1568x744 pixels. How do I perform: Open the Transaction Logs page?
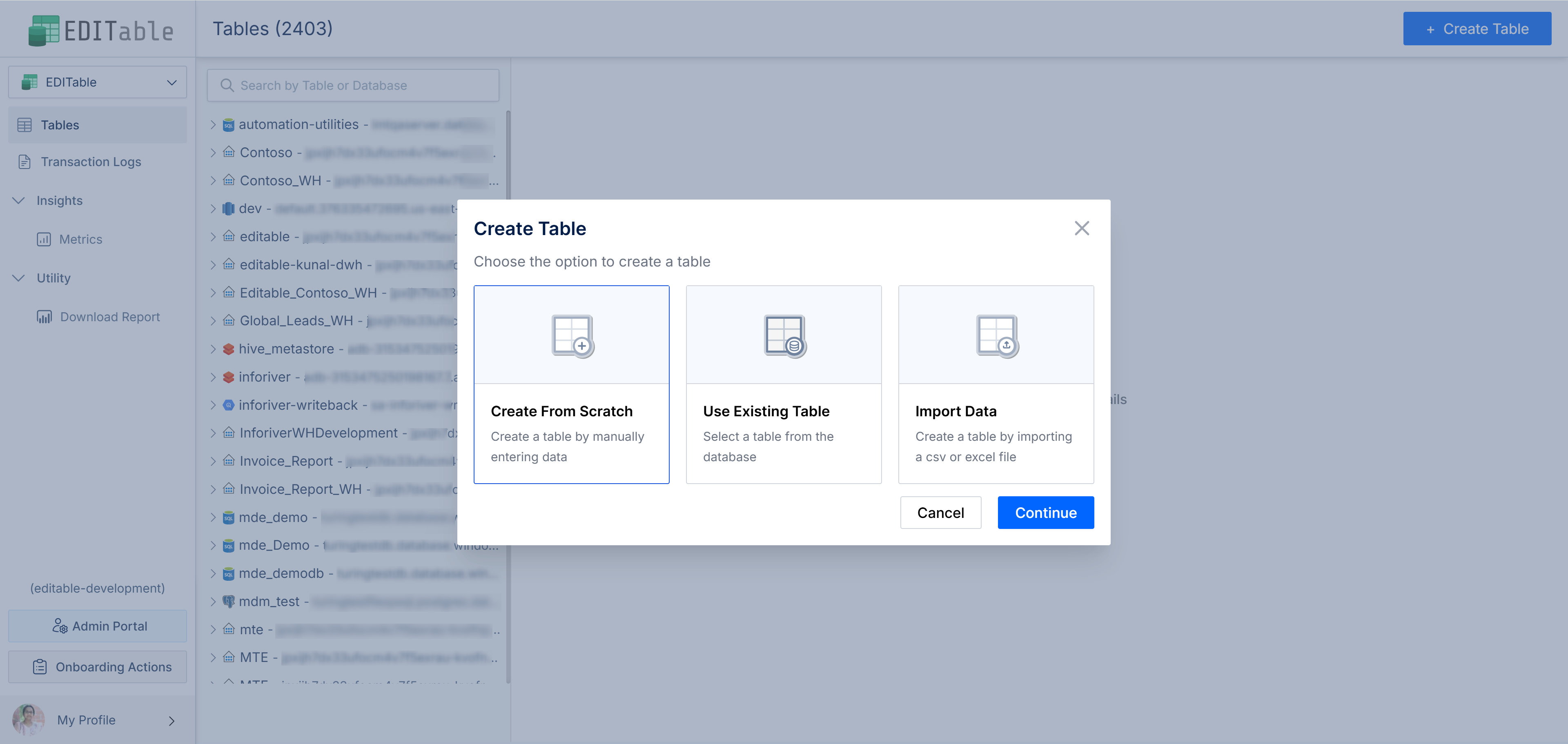(91, 162)
